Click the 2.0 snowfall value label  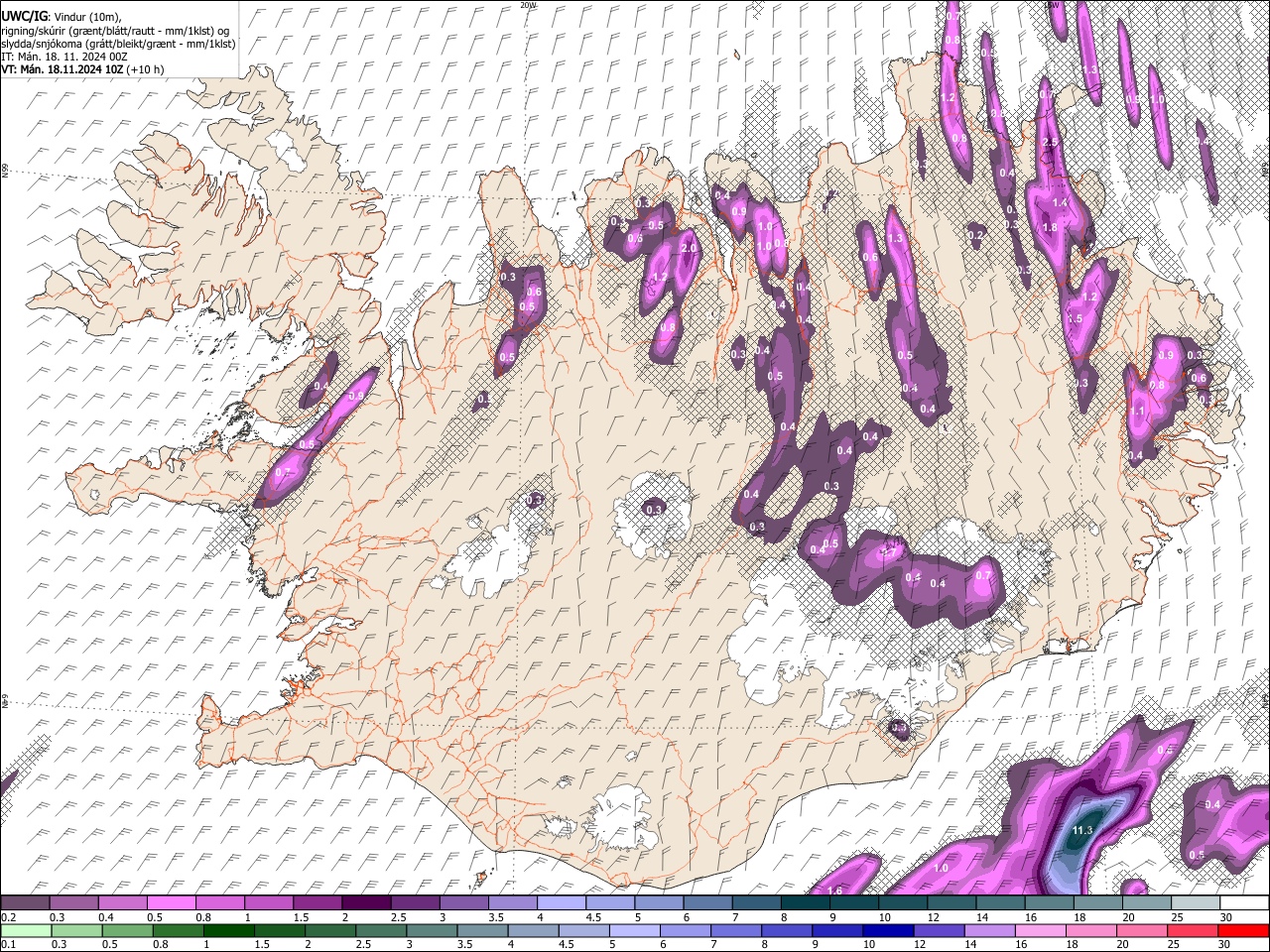click(x=688, y=248)
